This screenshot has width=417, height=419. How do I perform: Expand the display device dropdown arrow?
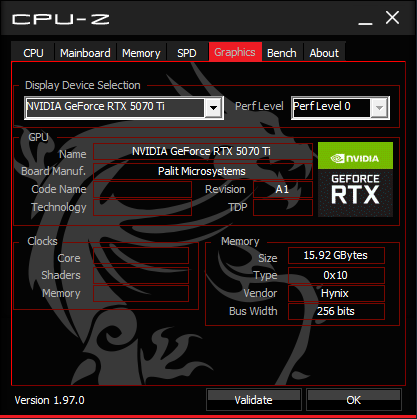coord(213,108)
